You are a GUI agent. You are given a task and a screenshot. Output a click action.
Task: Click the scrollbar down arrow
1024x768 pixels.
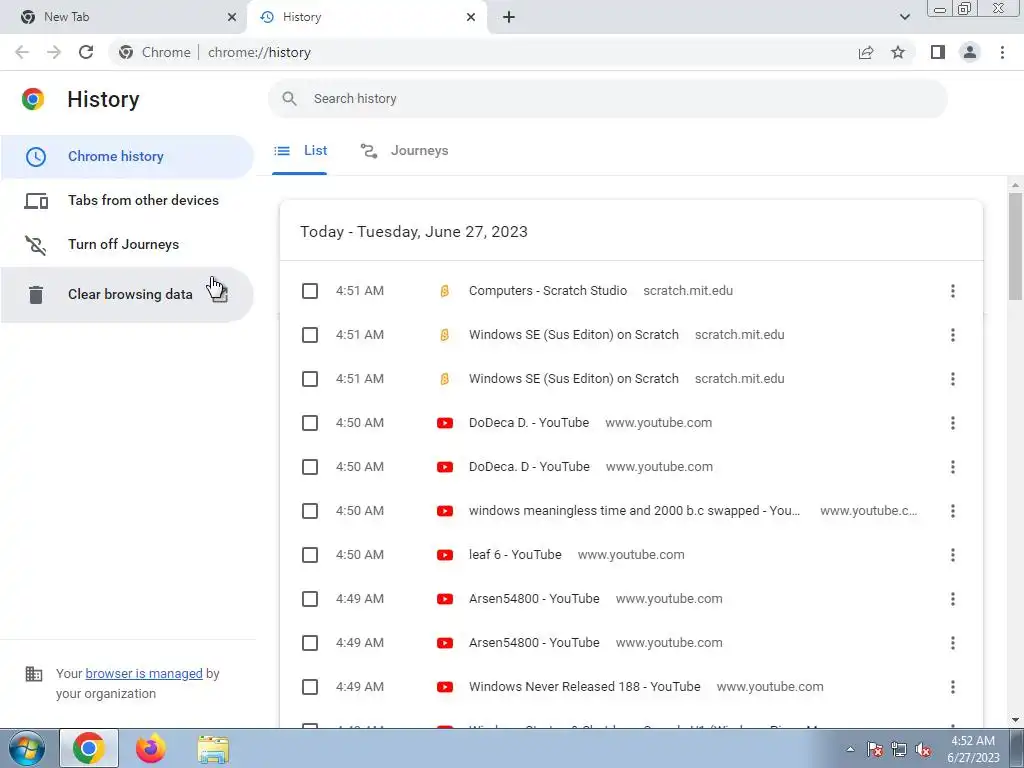point(1016,720)
